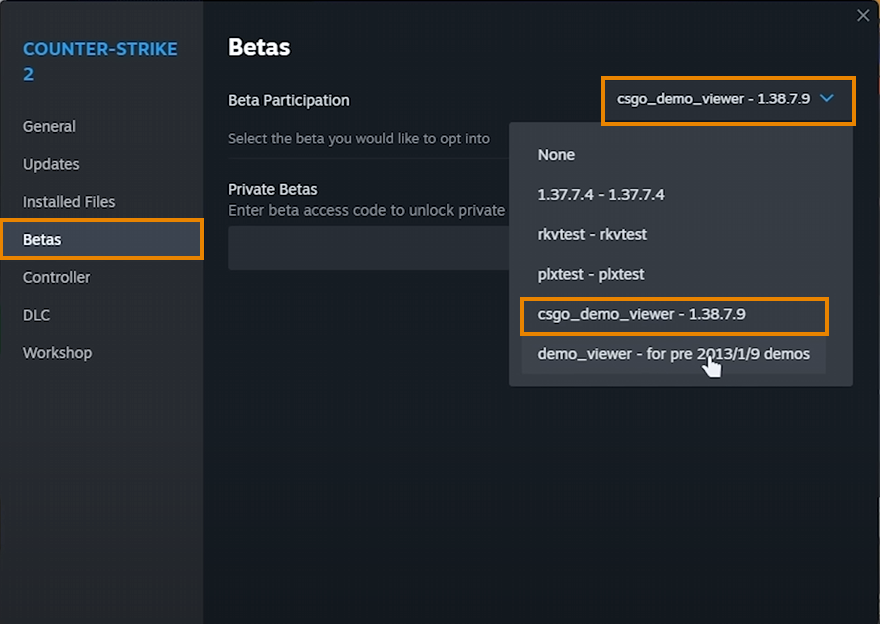
Task: Click the Beta Participation label
Action: [288, 100]
